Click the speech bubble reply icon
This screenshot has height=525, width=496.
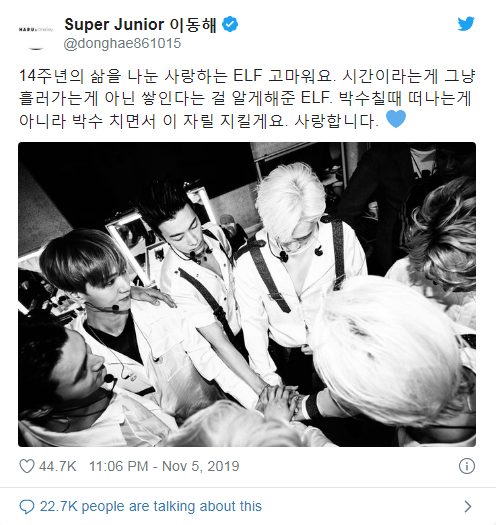[x=27, y=507]
